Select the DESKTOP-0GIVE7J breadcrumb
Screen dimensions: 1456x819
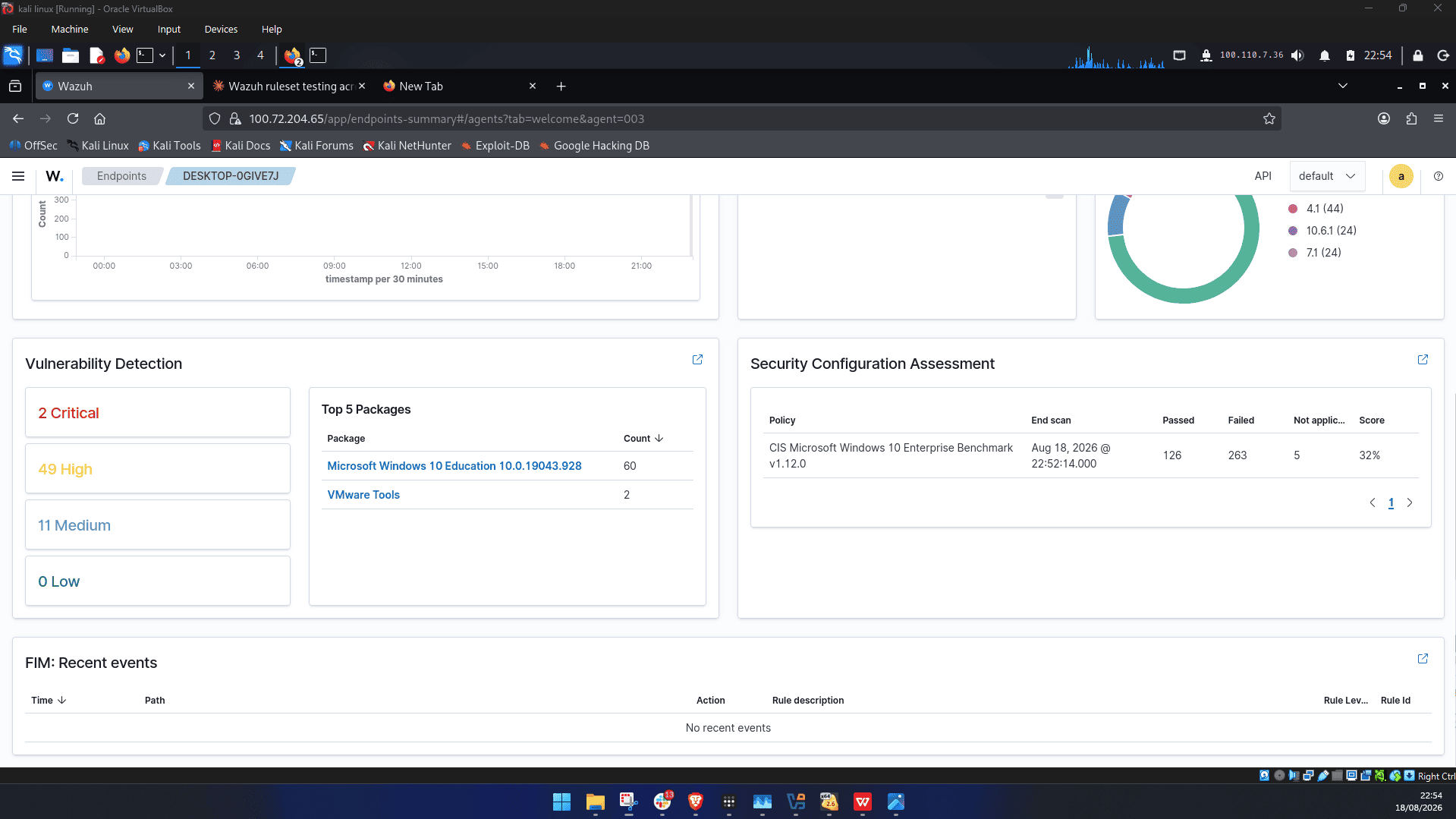[x=231, y=176]
